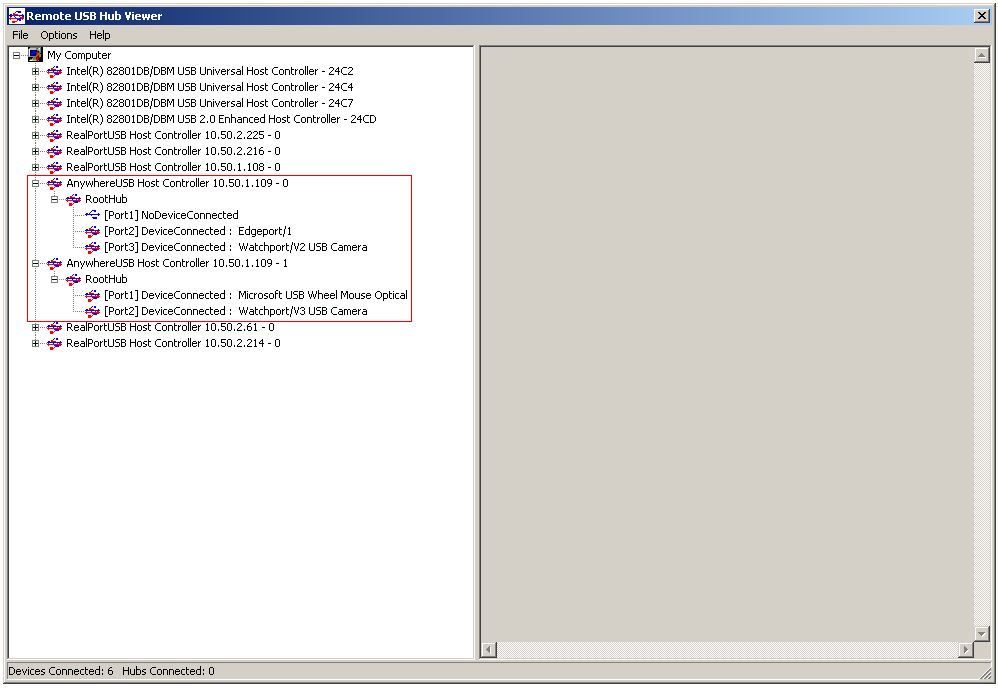Click the USB icon beside RealPortUSB 10.50.2.225
The height and width of the screenshot is (688, 998).
click(54, 135)
